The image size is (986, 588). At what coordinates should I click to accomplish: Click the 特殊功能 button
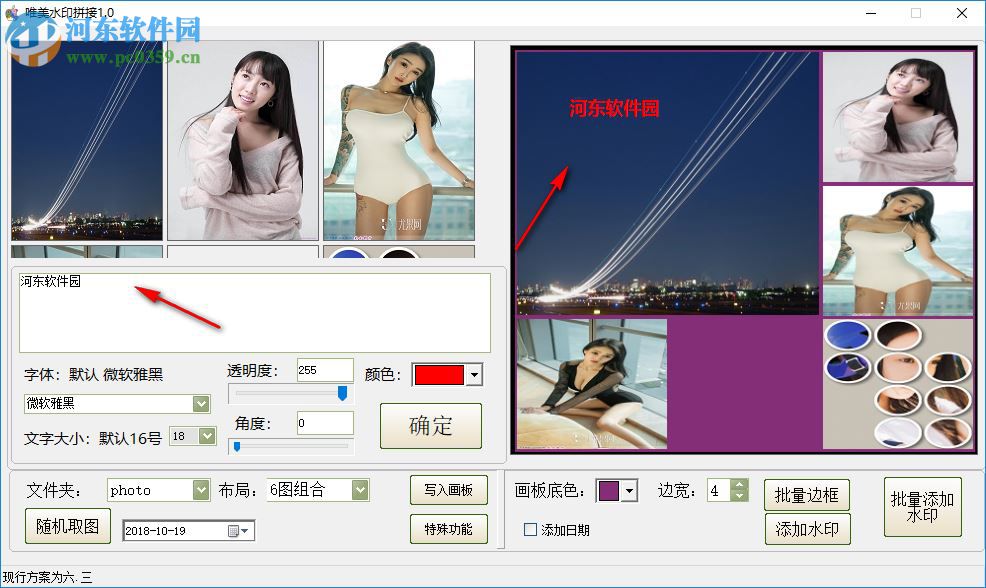point(448,529)
